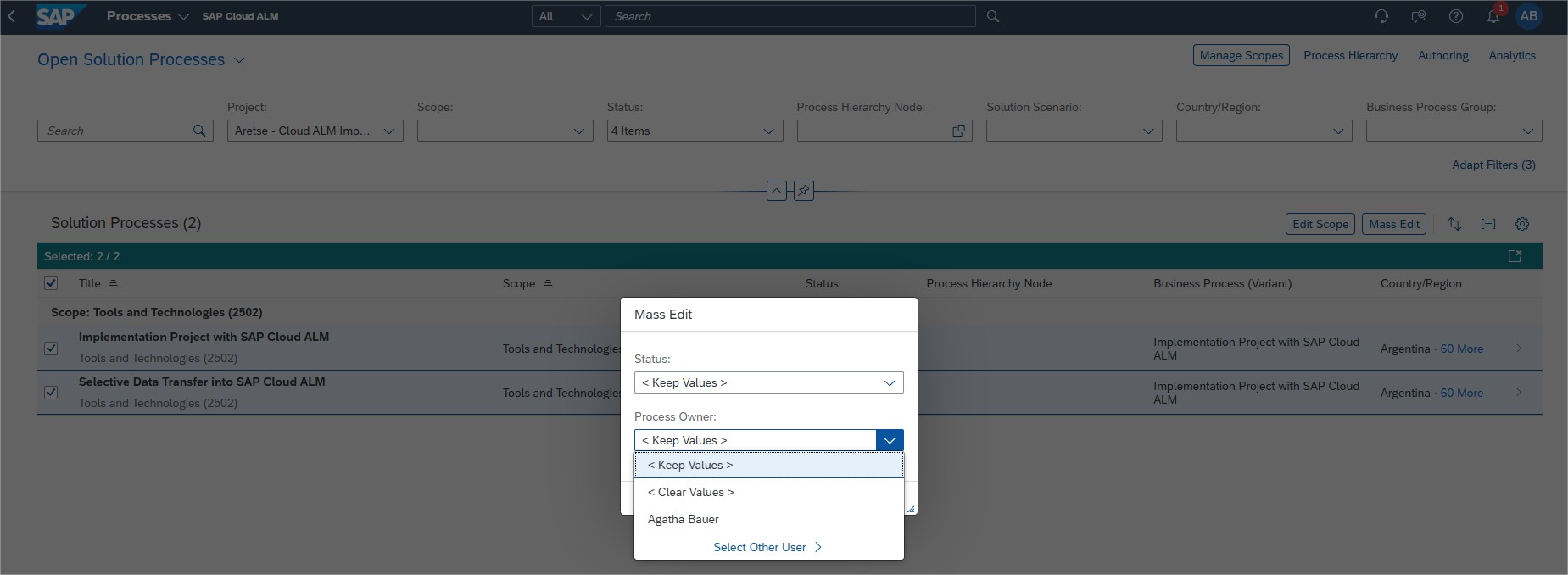Open the Project filter dropdown
Screen dimensions: 1568x575
pyautogui.click(x=389, y=131)
